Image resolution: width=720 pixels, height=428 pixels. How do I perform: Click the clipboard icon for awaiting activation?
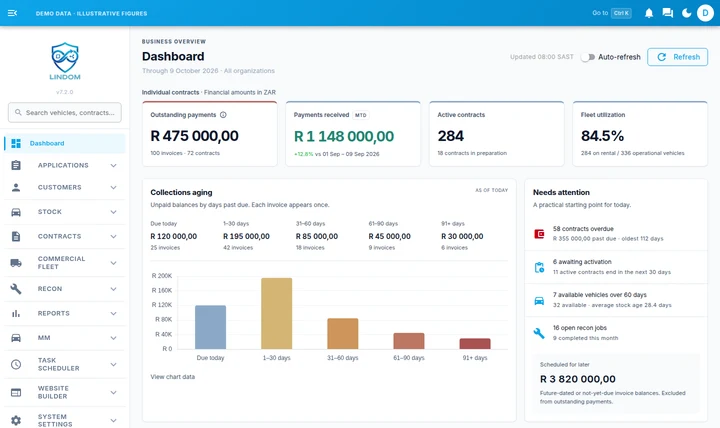pyautogui.click(x=539, y=267)
